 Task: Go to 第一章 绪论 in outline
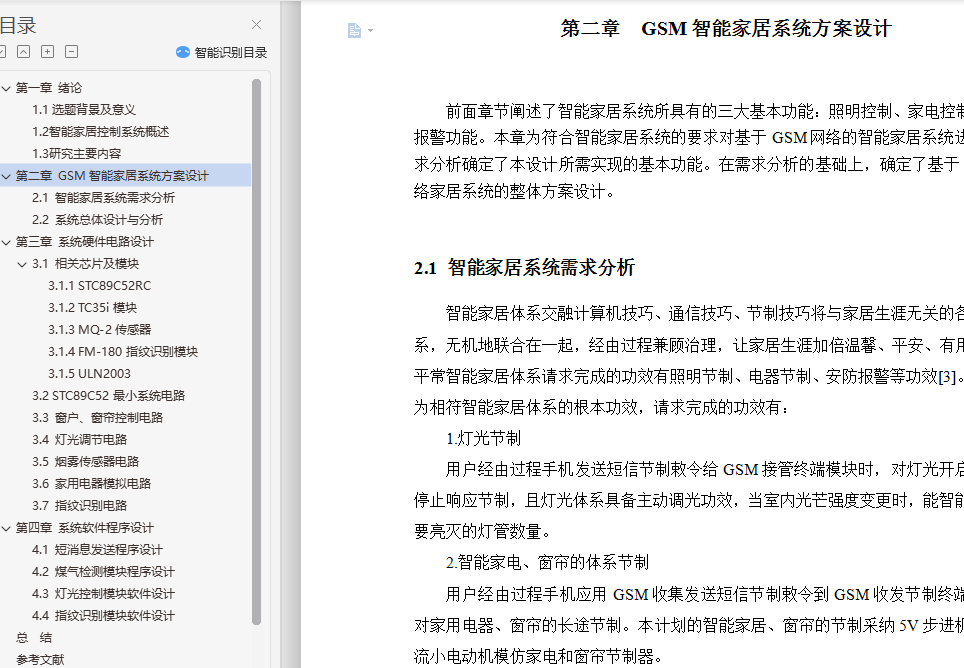tap(49, 88)
